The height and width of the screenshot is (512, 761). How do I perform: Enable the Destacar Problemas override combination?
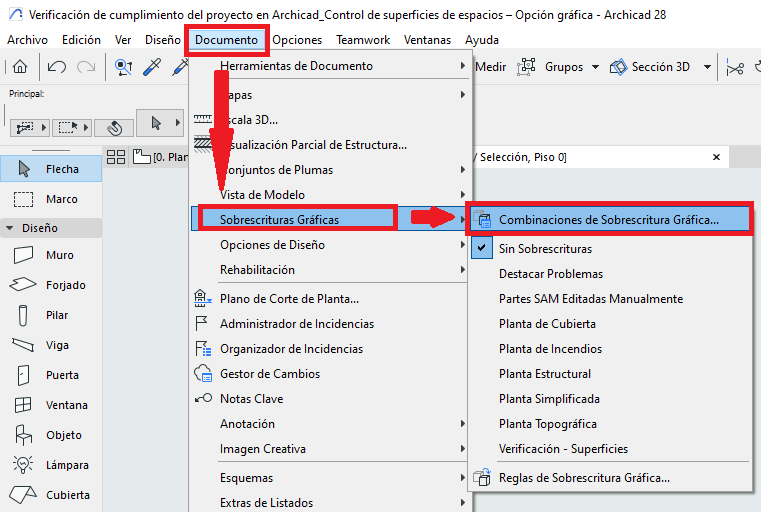[x=550, y=274]
